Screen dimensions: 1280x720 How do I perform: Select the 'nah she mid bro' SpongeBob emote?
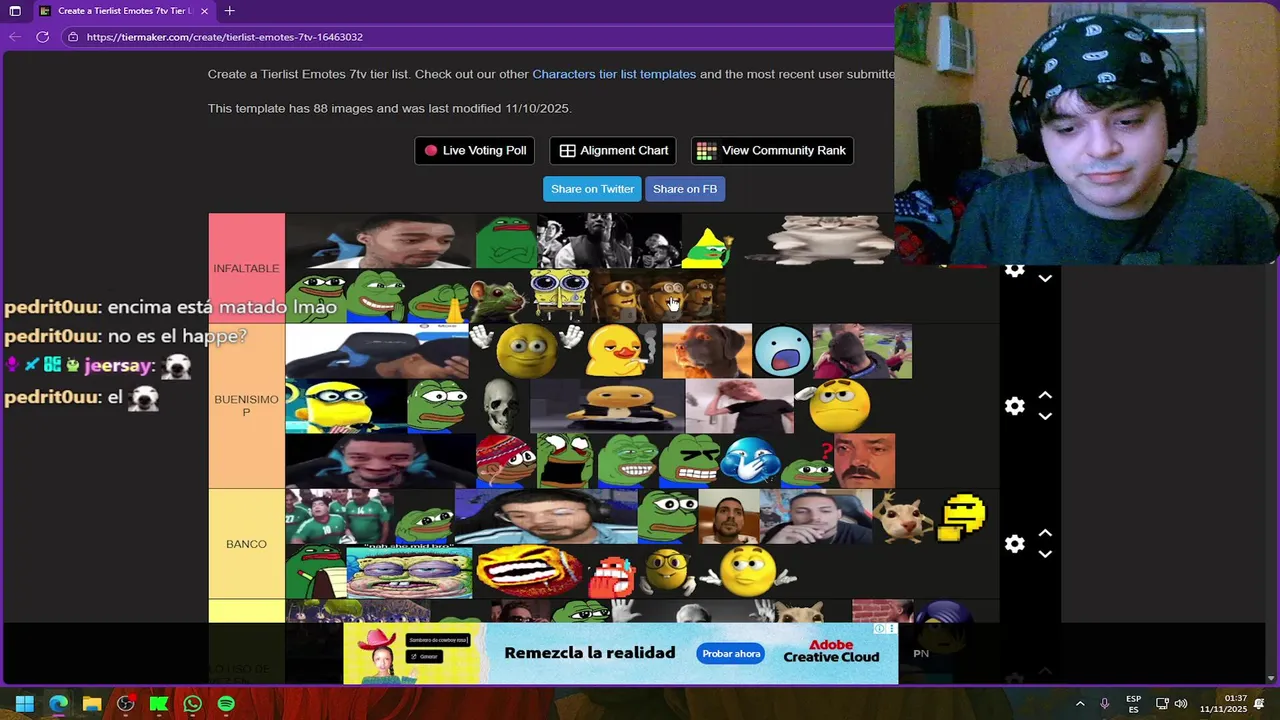tap(409, 571)
